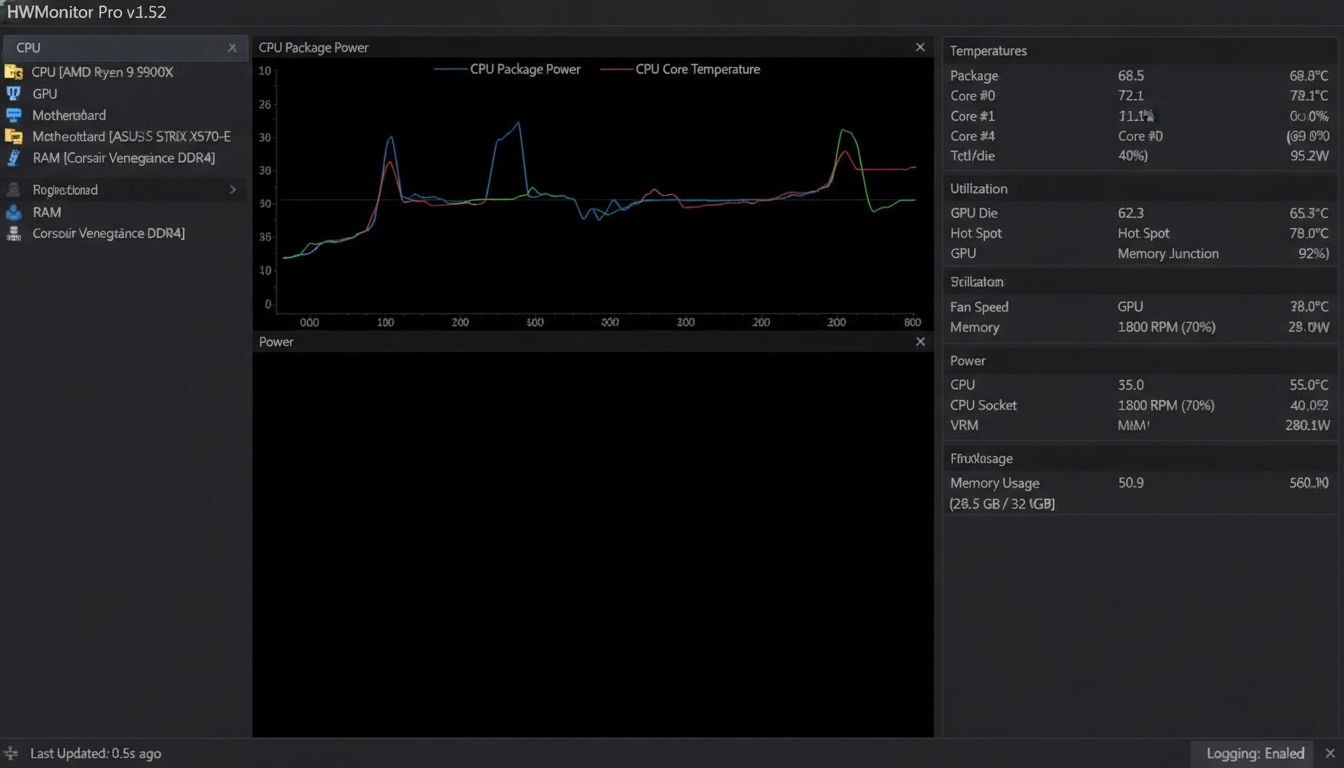Screen dimensions: 1344x768
Task: Click the blue monitor icon next to Motherboard
Action: point(13,115)
